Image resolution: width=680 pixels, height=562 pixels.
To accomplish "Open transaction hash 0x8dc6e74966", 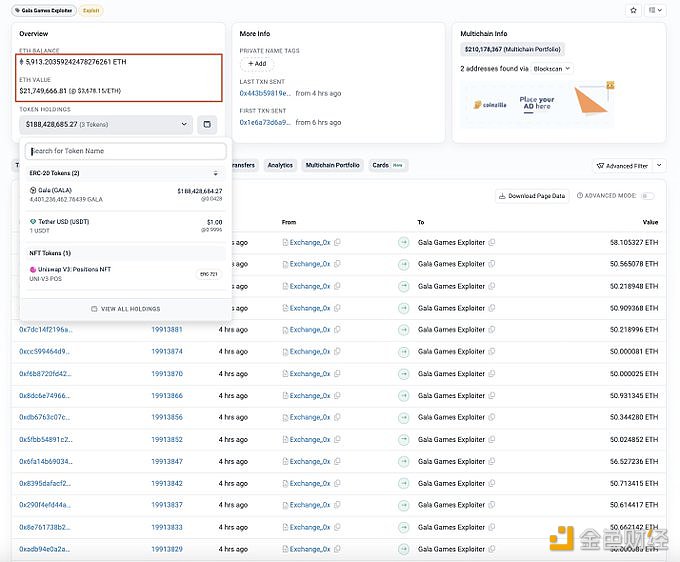I will (x=45, y=395).
